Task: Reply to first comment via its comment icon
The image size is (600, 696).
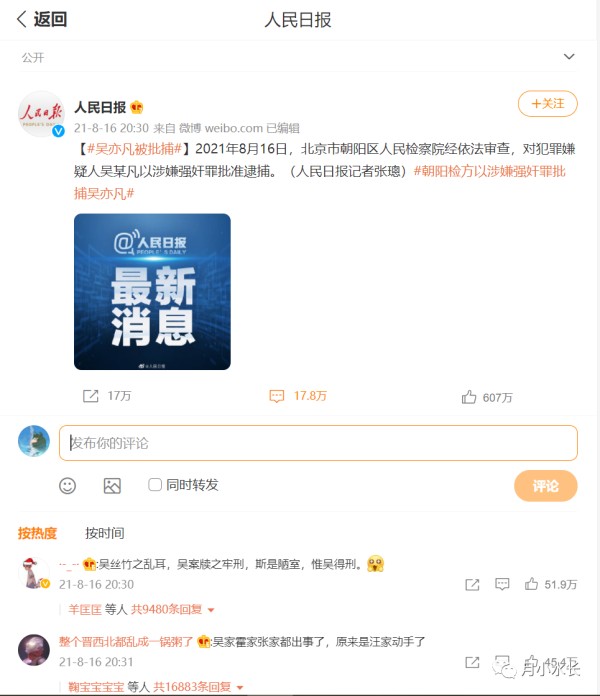Action: (x=502, y=584)
